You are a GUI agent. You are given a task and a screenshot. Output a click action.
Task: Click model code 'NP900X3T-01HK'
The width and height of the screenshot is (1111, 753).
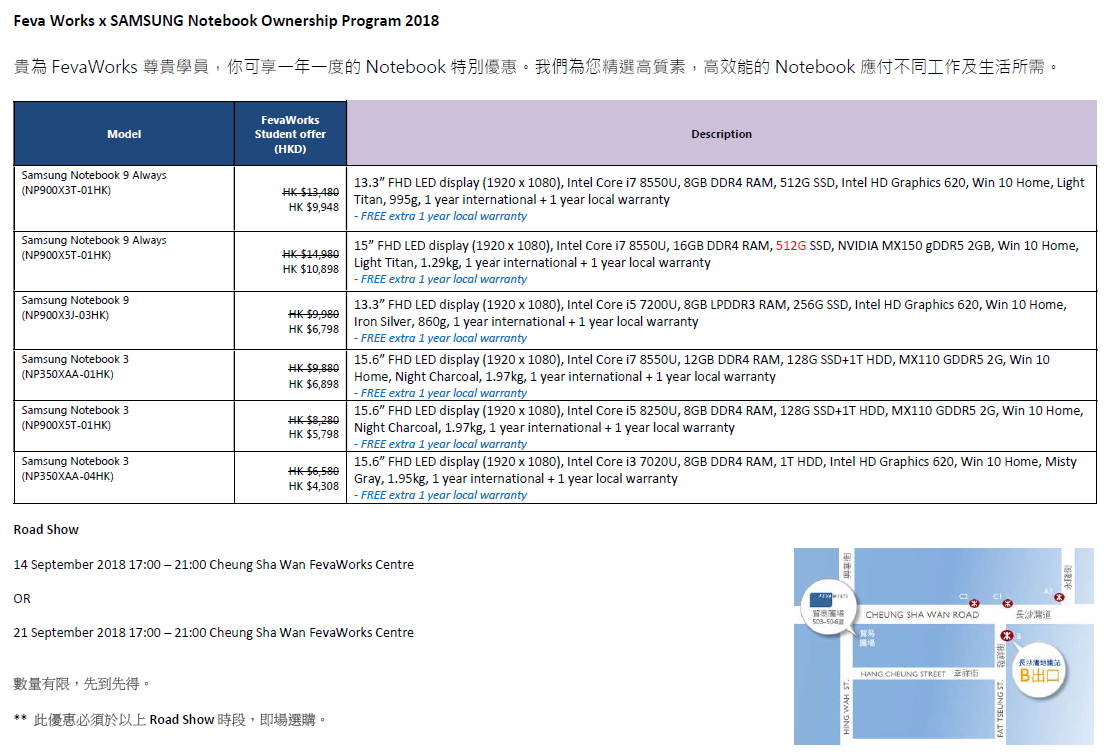pos(66,191)
